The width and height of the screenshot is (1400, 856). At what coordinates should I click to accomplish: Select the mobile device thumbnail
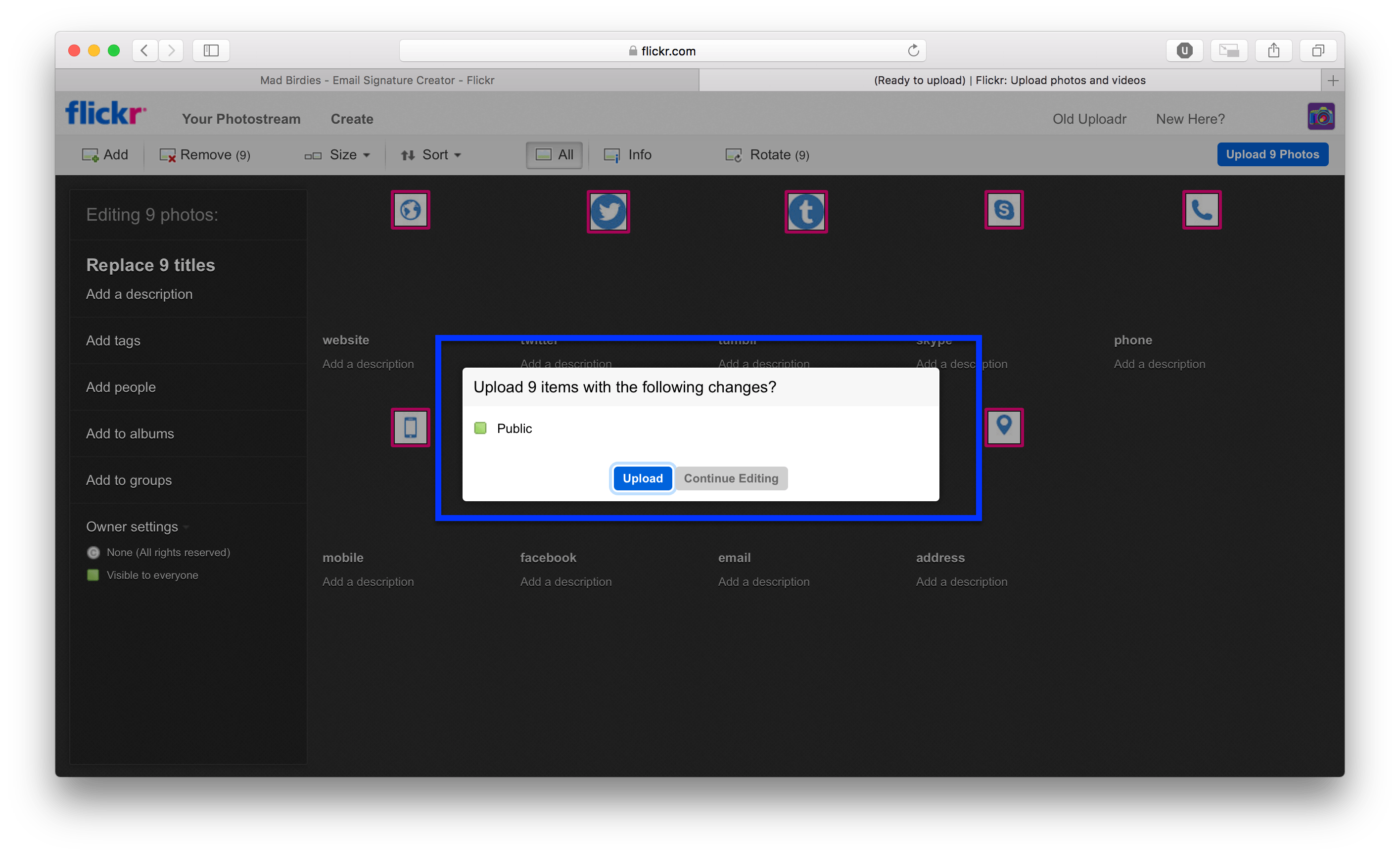click(x=410, y=428)
